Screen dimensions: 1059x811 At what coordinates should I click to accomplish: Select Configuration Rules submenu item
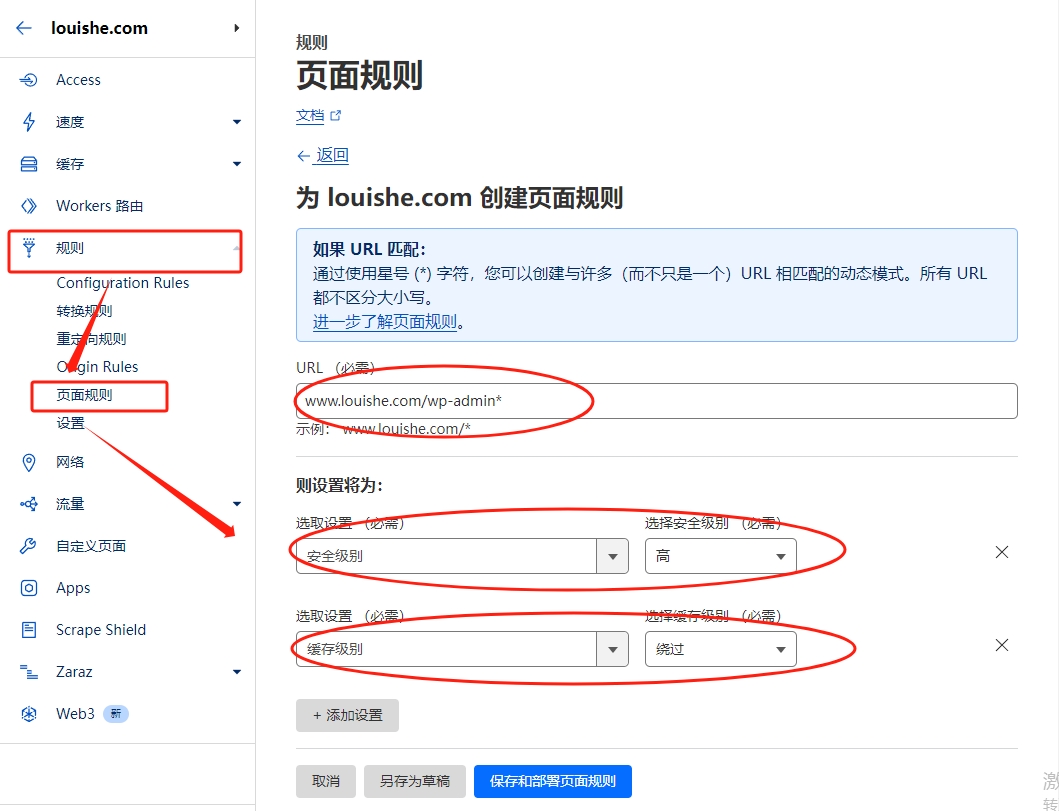tap(123, 283)
